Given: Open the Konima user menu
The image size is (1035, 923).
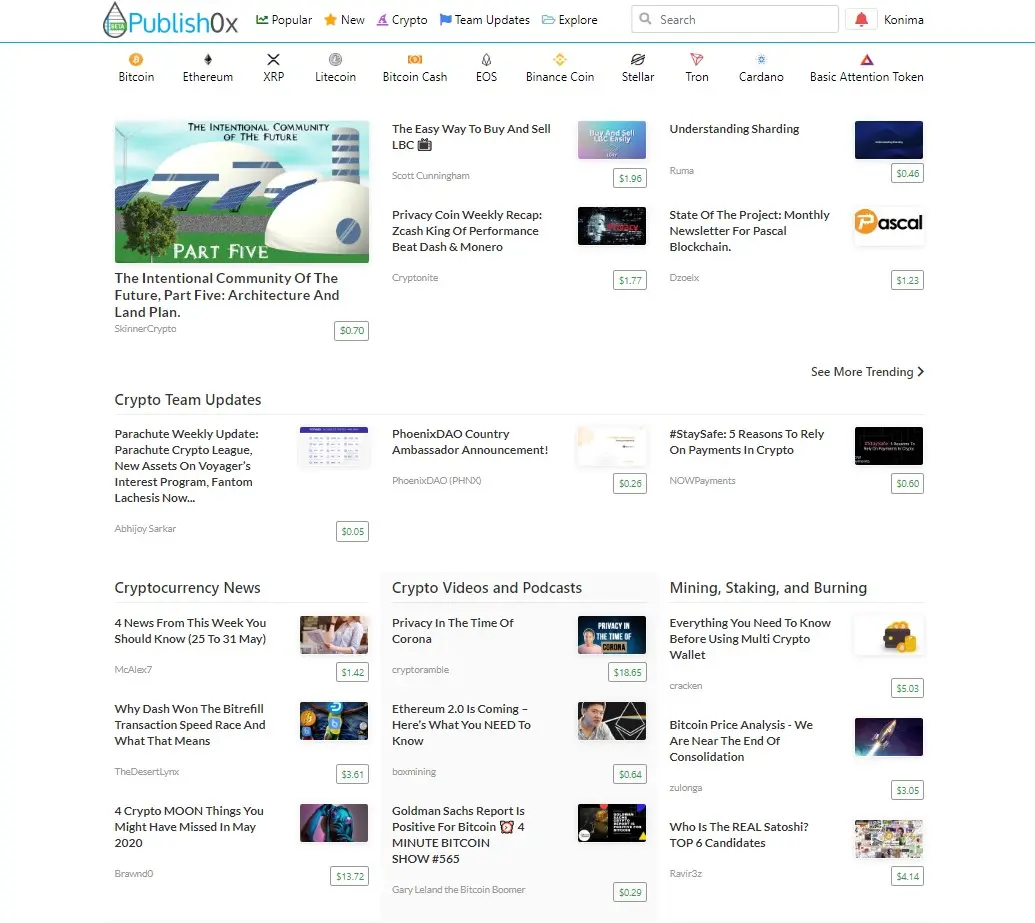Looking at the screenshot, I should click(904, 20).
